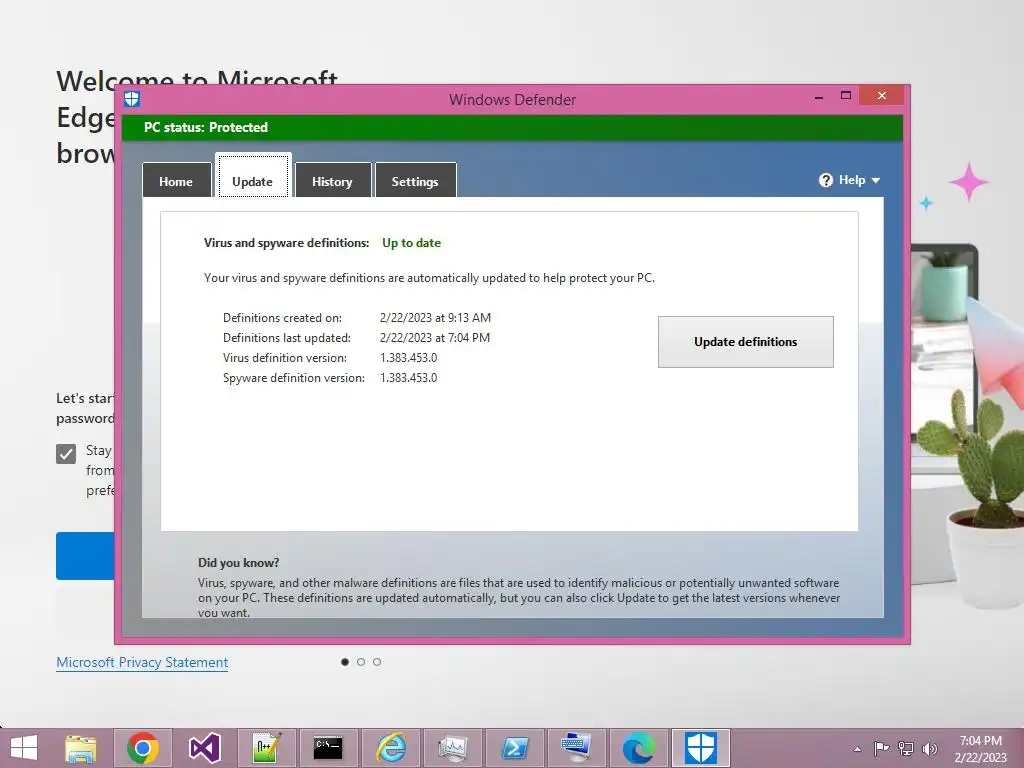
Task: Open the Windows Start button
Action: 24,748
